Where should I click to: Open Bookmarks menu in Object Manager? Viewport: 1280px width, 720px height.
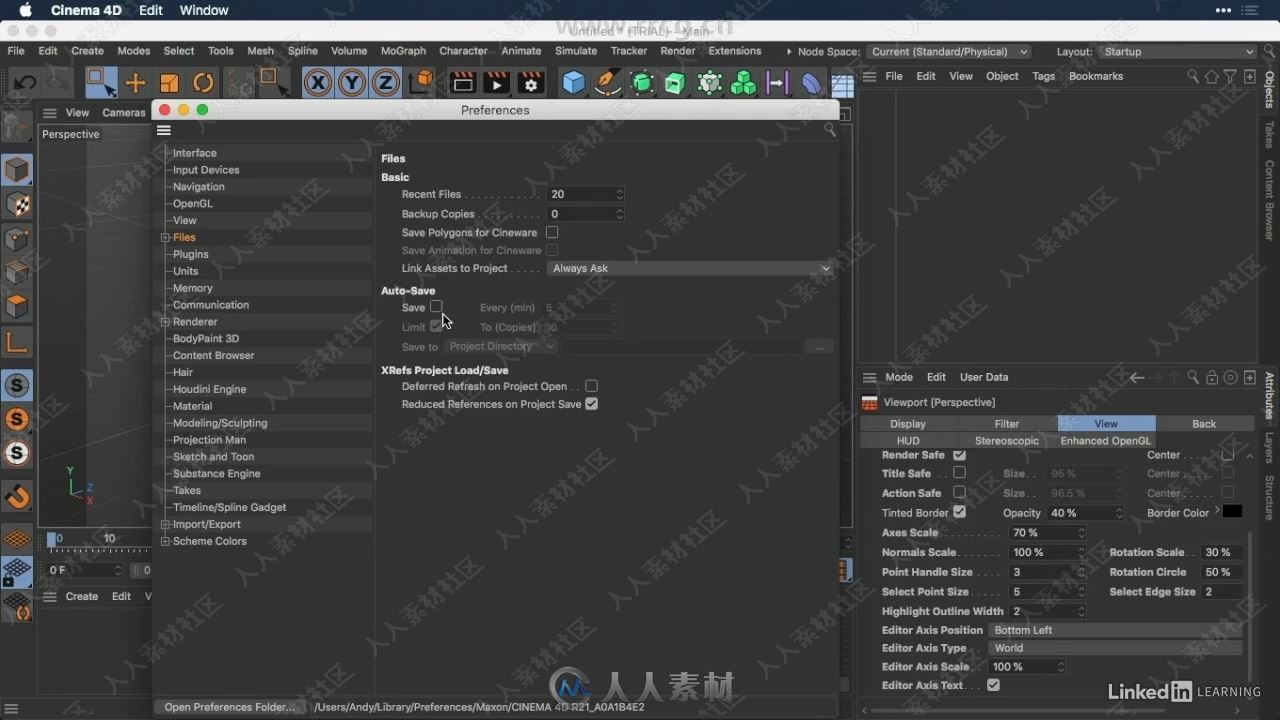tap(1095, 76)
